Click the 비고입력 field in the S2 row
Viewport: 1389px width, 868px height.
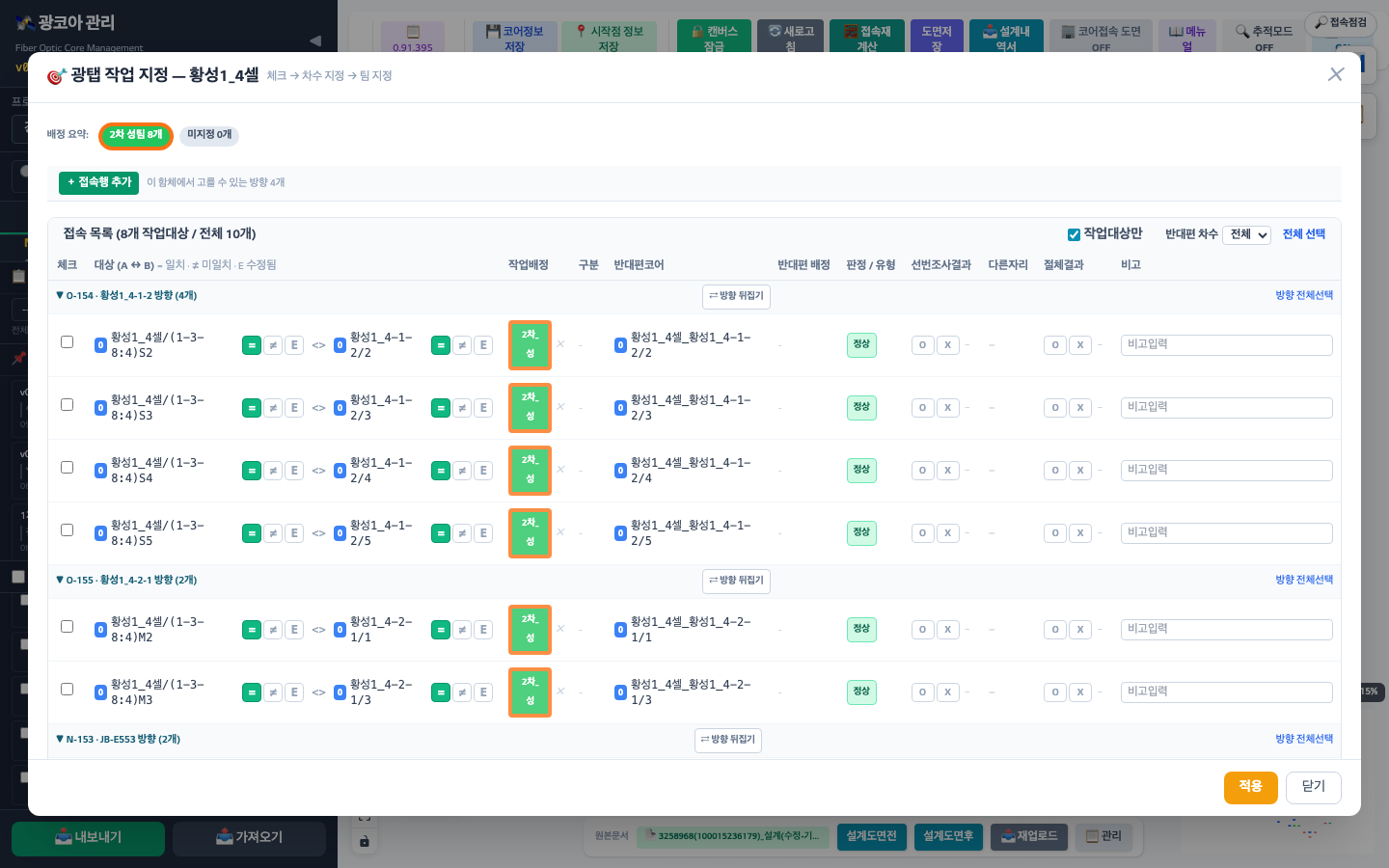coord(1226,345)
